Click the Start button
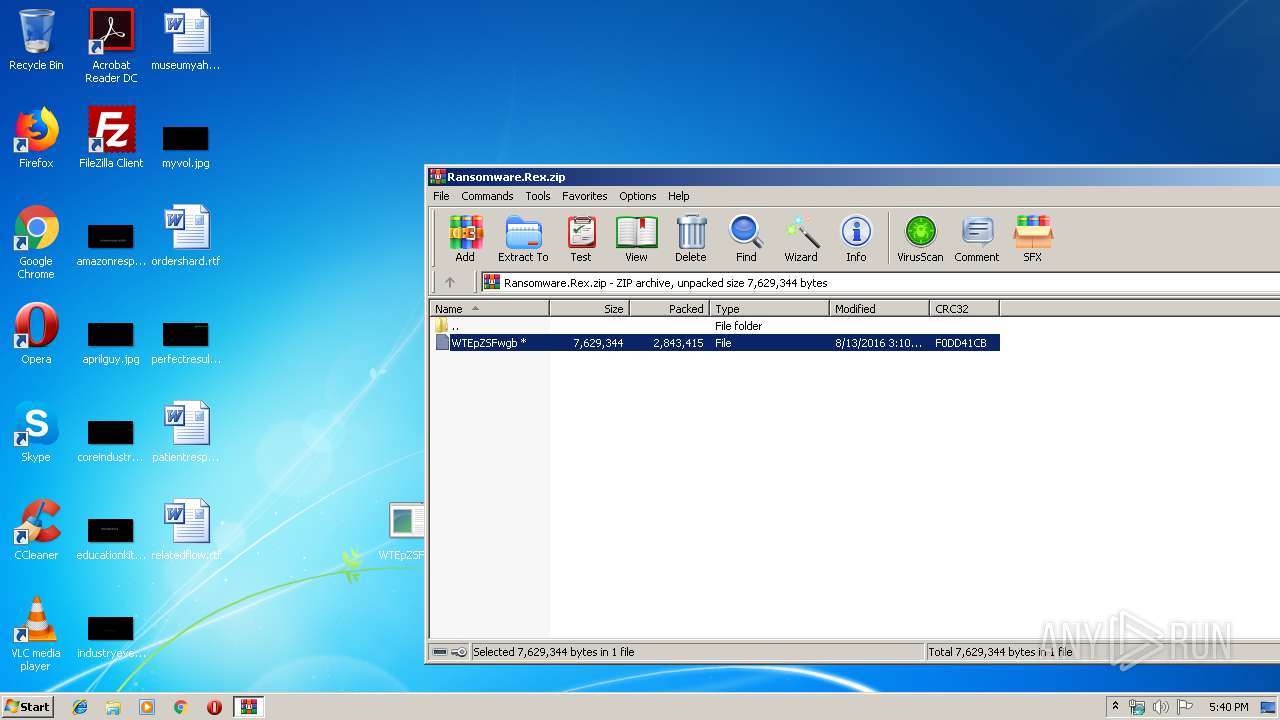 pos(27,707)
